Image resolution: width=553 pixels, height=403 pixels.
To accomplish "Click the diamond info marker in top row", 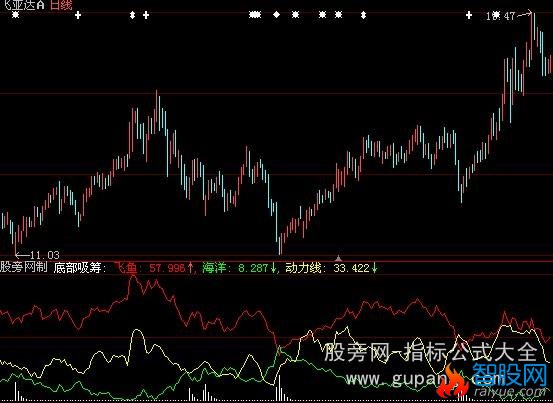I will coord(276,14).
